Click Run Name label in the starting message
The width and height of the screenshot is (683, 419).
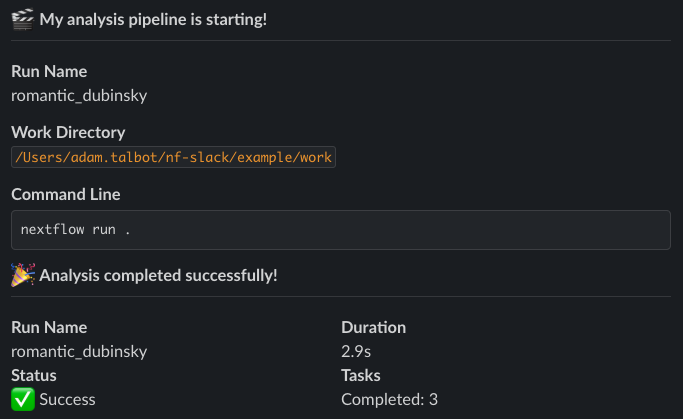[49, 71]
